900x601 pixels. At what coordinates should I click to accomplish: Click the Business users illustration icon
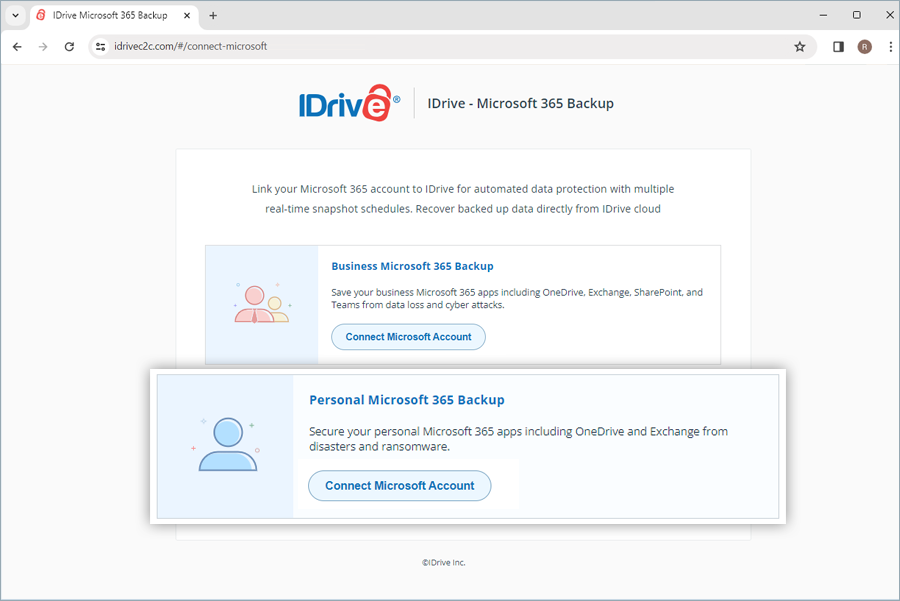[261, 304]
